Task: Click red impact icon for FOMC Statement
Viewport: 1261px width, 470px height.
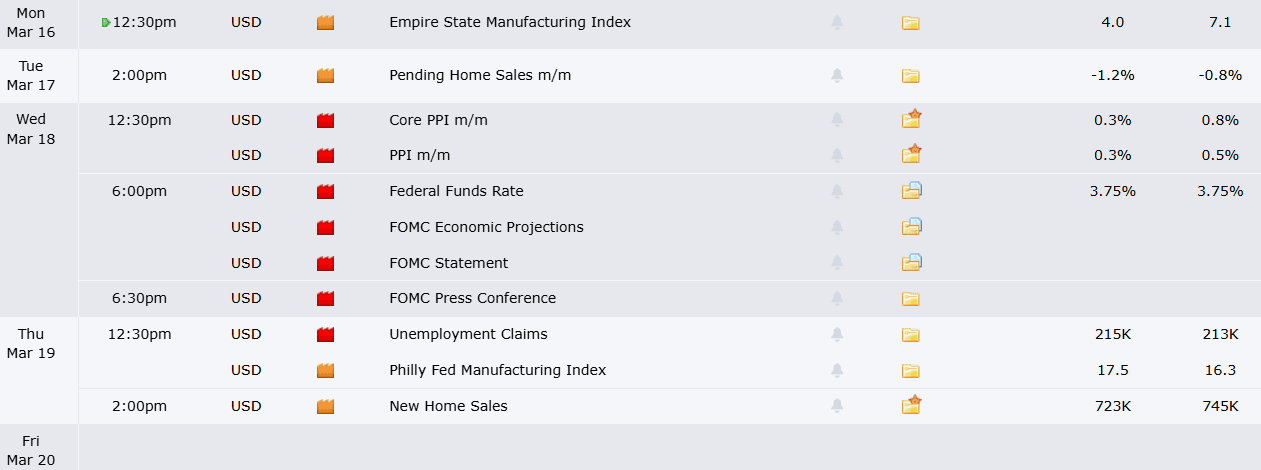Action: 325,263
